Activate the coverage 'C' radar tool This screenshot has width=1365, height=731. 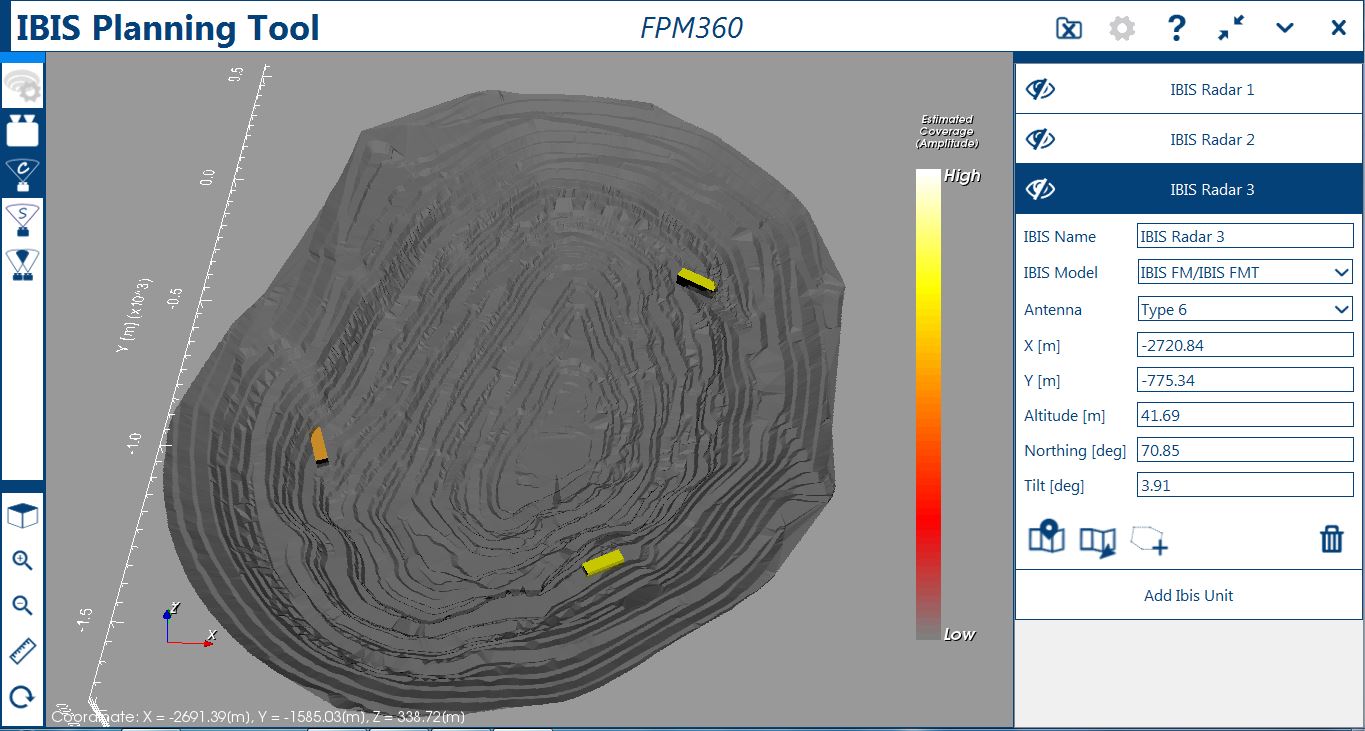coord(22,174)
